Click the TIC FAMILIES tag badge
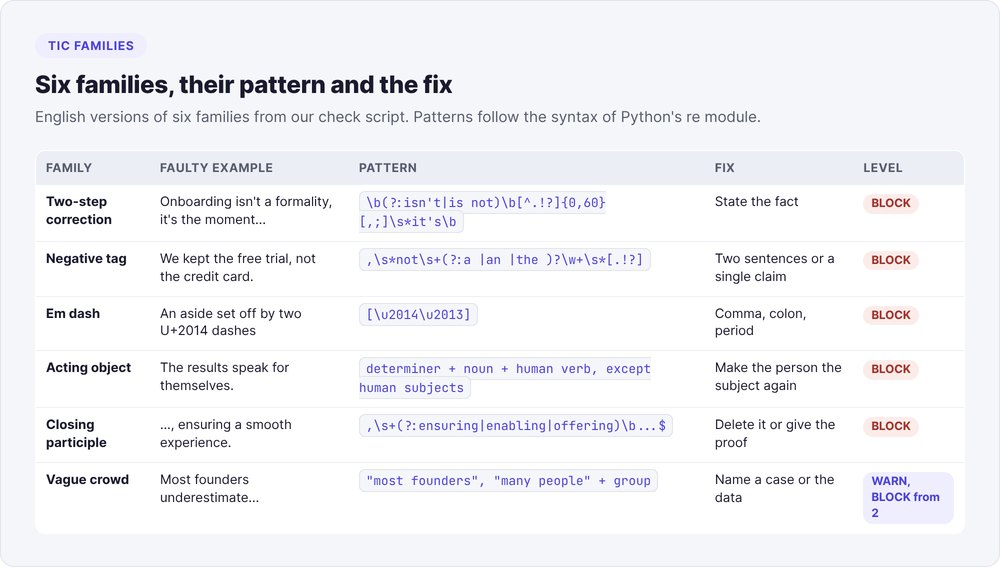The height and width of the screenshot is (567, 1000). click(x=91, y=46)
